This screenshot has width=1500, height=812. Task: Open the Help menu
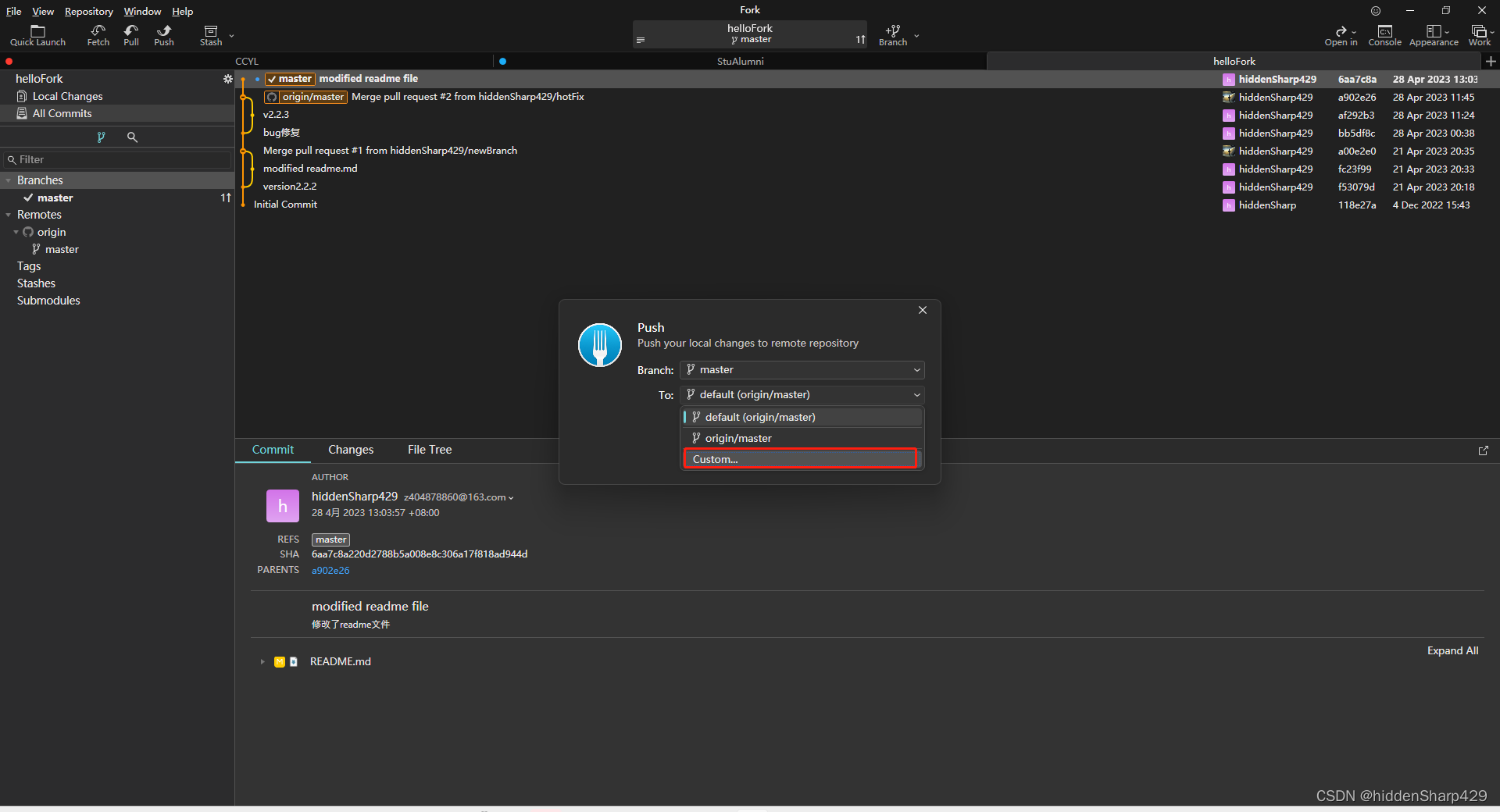(182, 11)
